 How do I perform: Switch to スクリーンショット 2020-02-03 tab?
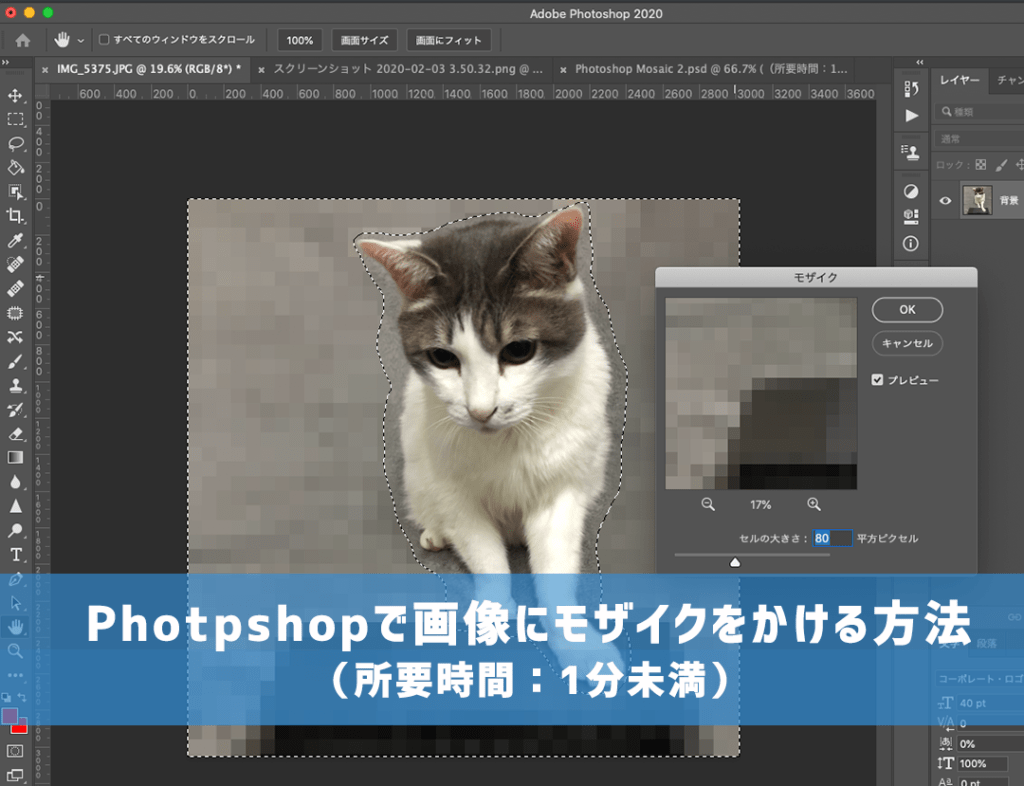(408, 69)
